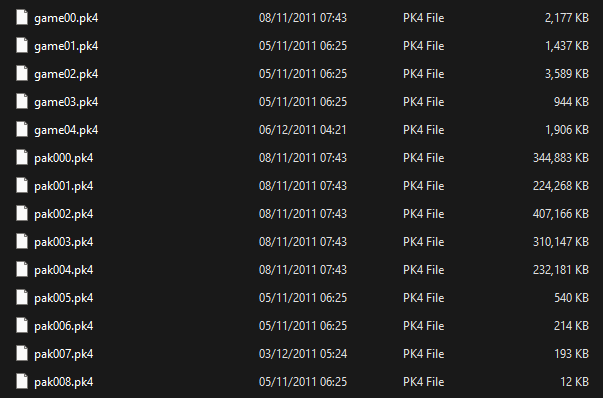The width and height of the screenshot is (603, 398).
Task: Click the 03/12/2011 05:24 date entry
Action: coord(303,354)
